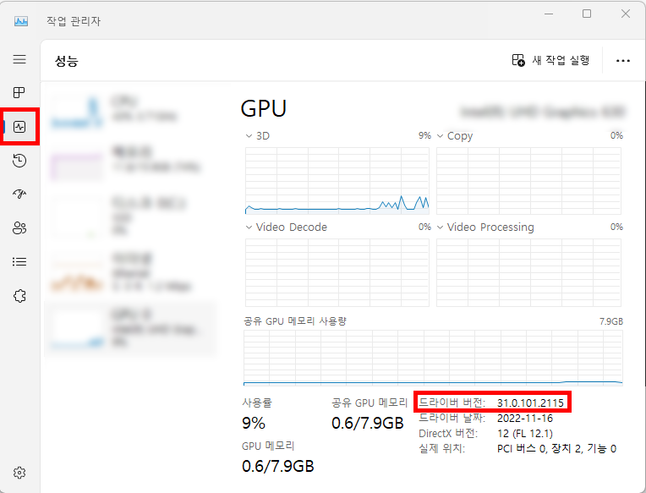Open Task Manager settings gear
This screenshot has height=493, width=646.
coord(19,472)
